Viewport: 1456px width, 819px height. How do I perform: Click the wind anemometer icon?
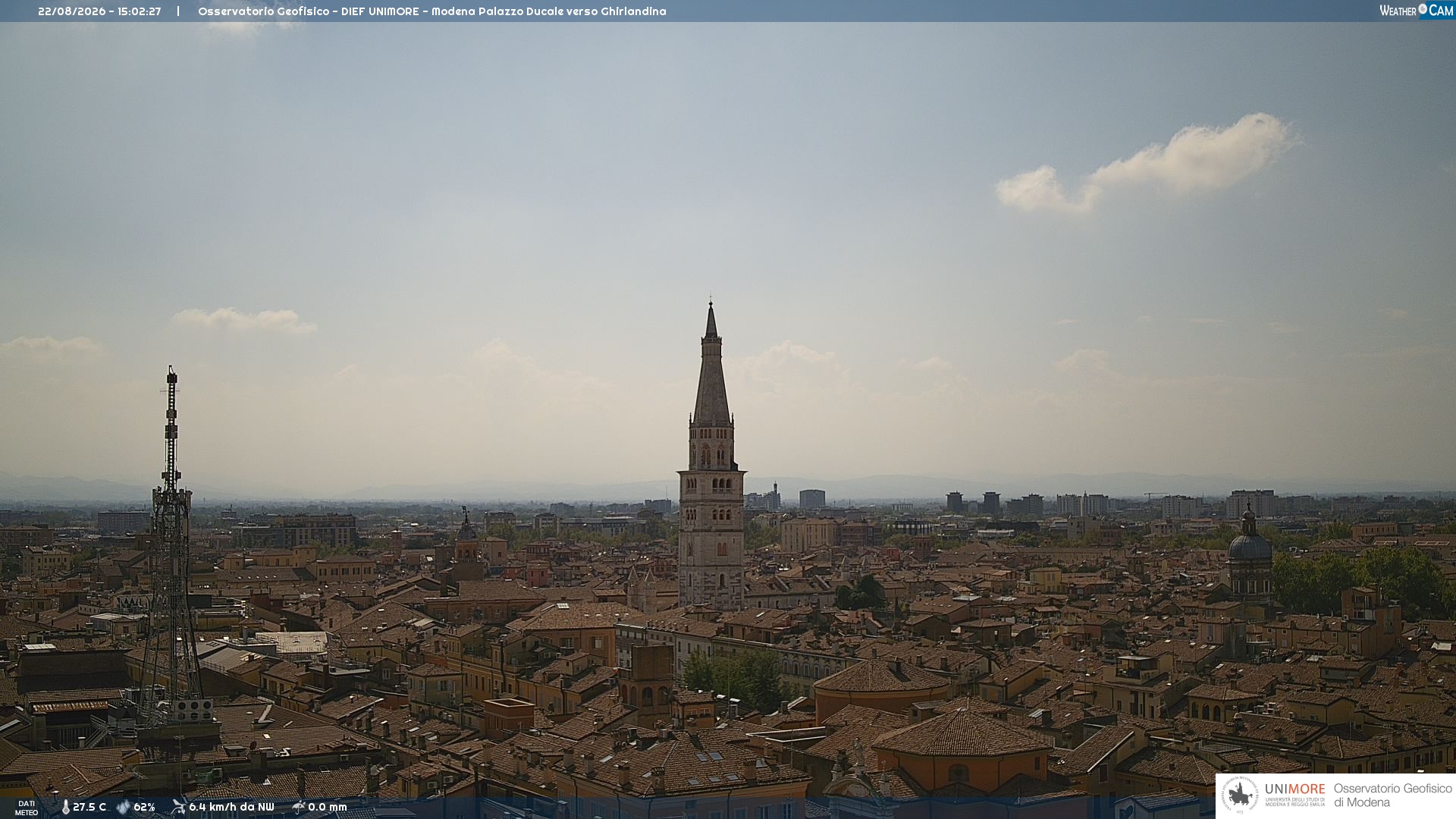click(x=179, y=807)
